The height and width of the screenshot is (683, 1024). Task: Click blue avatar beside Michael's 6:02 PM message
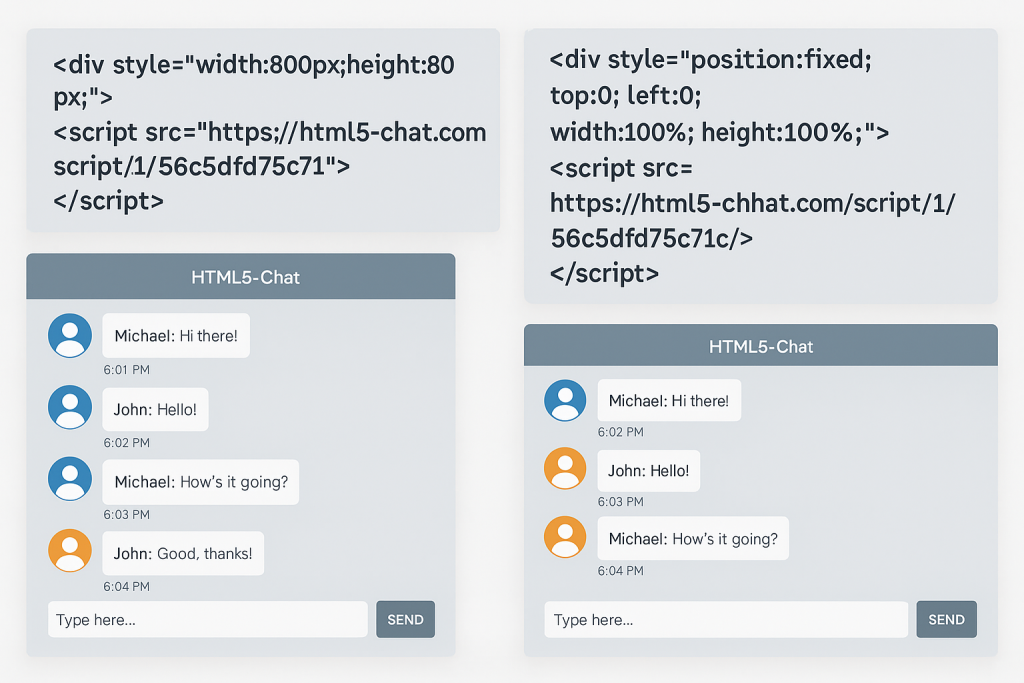click(565, 400)
